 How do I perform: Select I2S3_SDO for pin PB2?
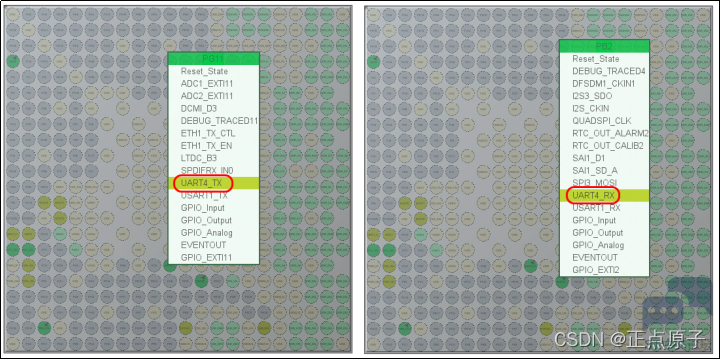pos(604,96)
